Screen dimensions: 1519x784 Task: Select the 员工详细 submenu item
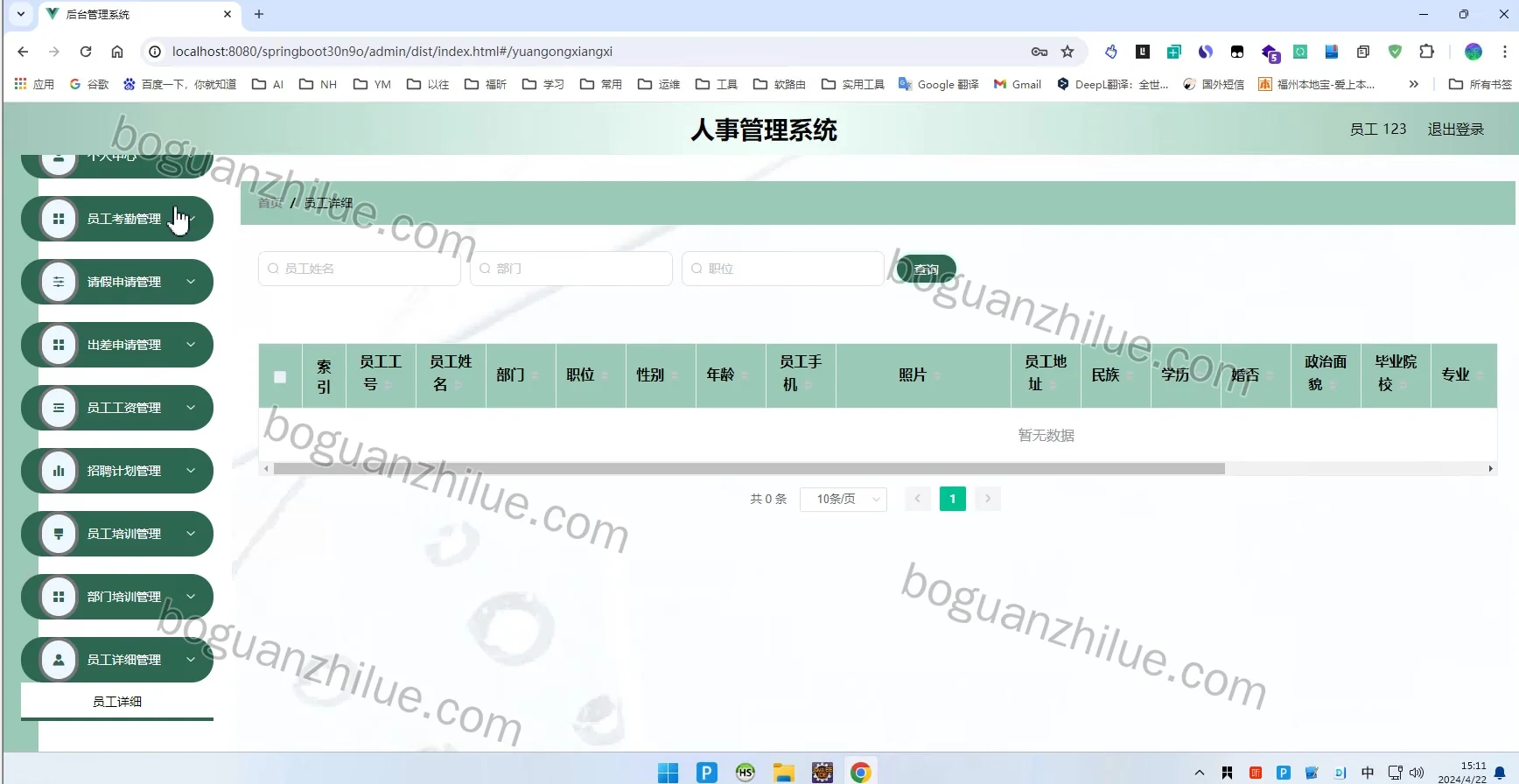[x=117, y=702]
